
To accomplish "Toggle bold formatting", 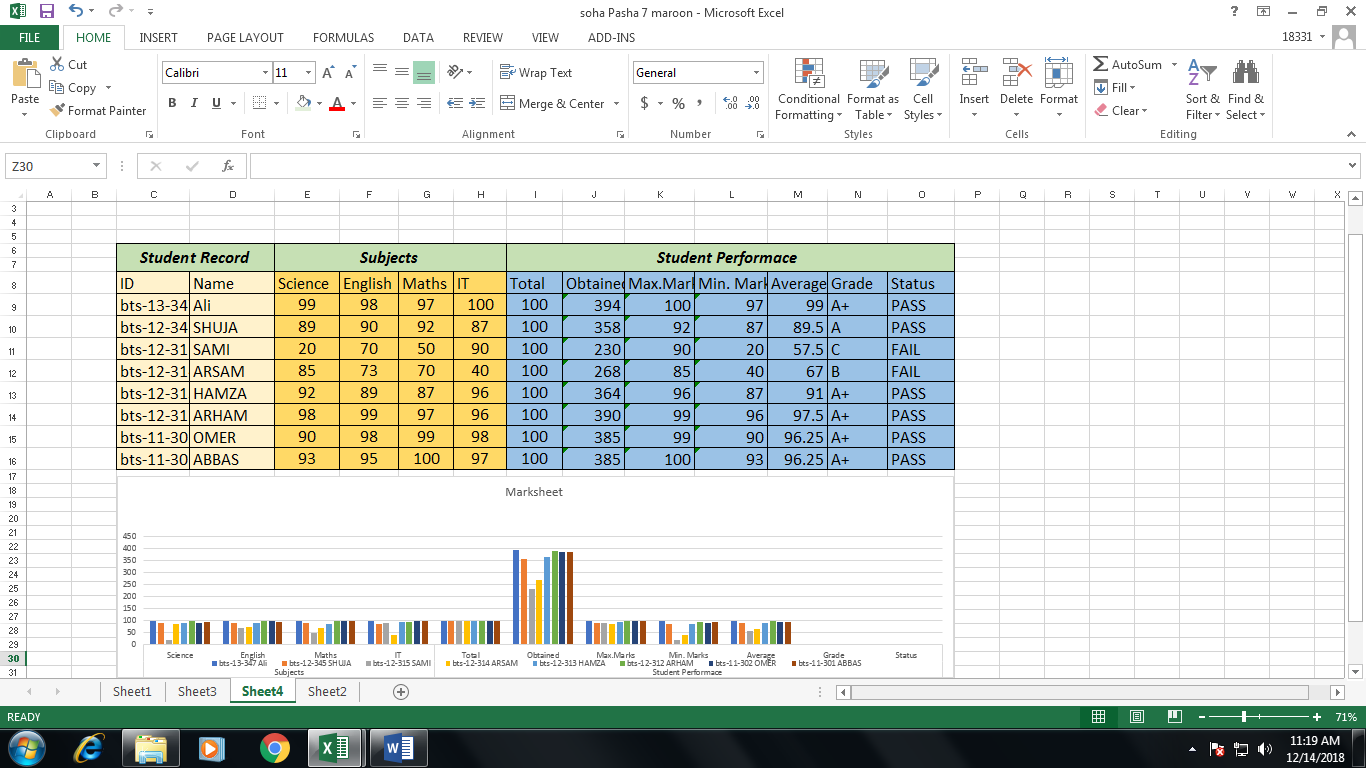I will [171, 103].
